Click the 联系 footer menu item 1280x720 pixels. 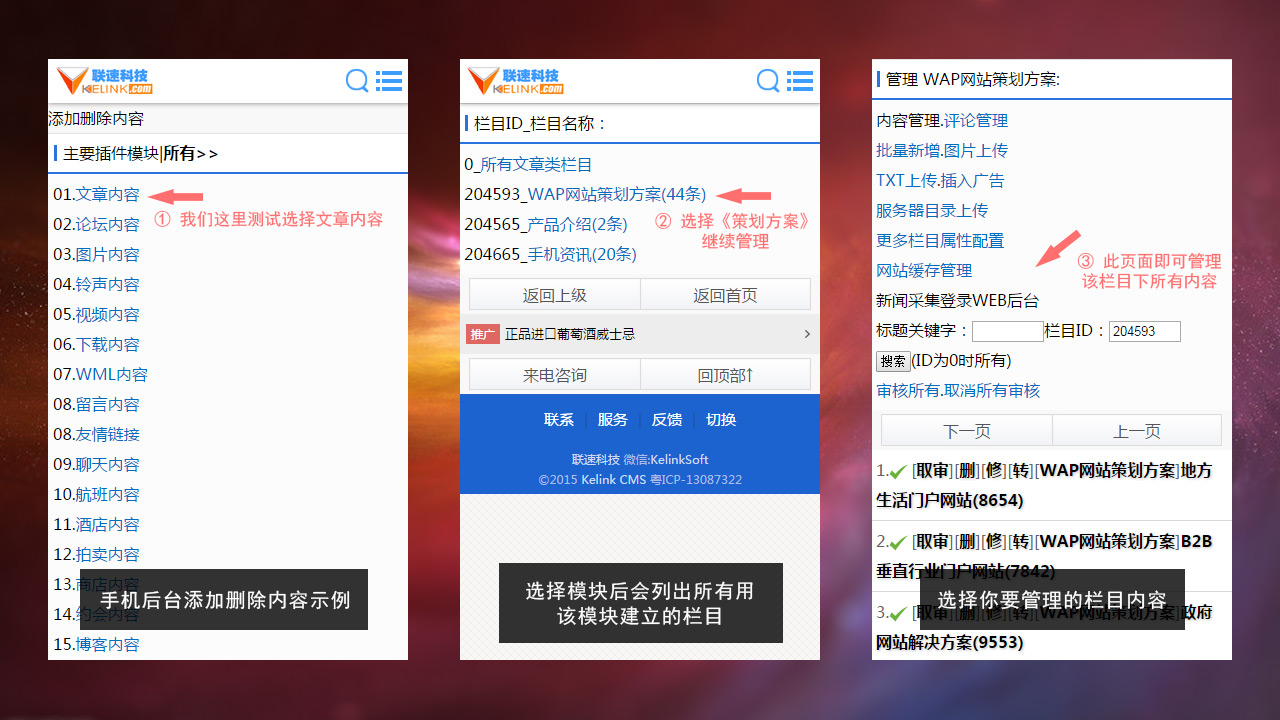(x=559, y=420)
